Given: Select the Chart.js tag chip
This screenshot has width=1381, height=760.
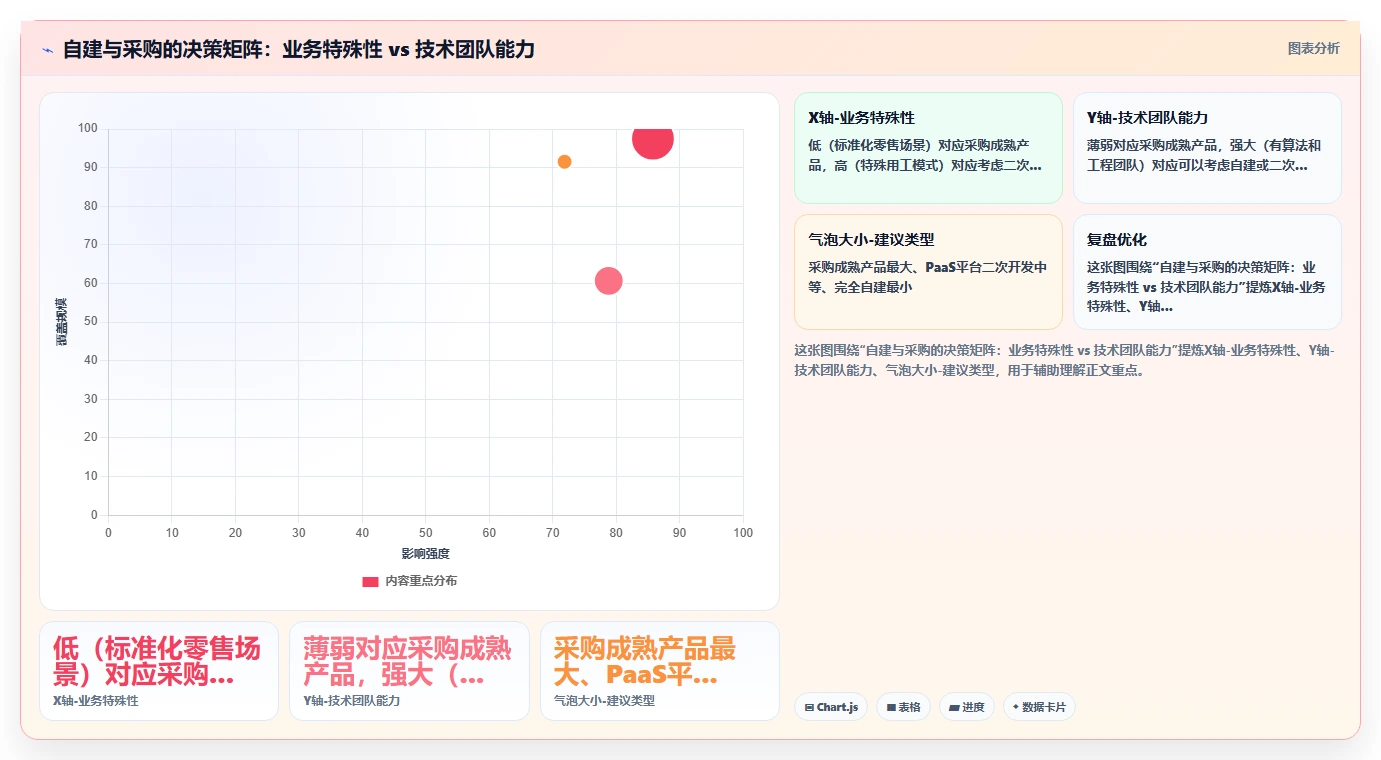Looking at the screenshot, I should tap(831, 707).
